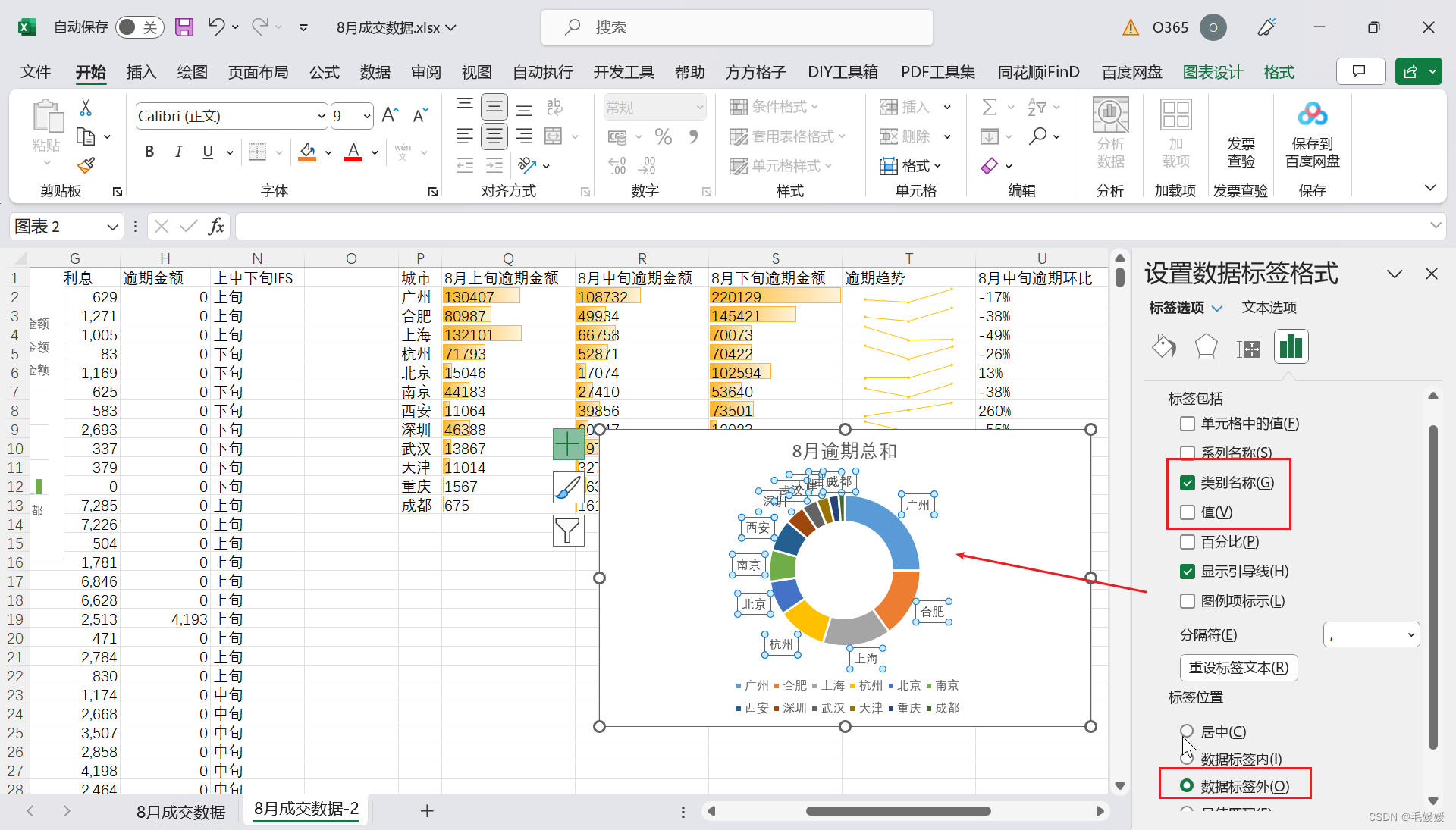This screenshot has height=830, width=1456.
Task: Select Outside End (数据标签外) radio button
Action: click(x=1187, y=786)
